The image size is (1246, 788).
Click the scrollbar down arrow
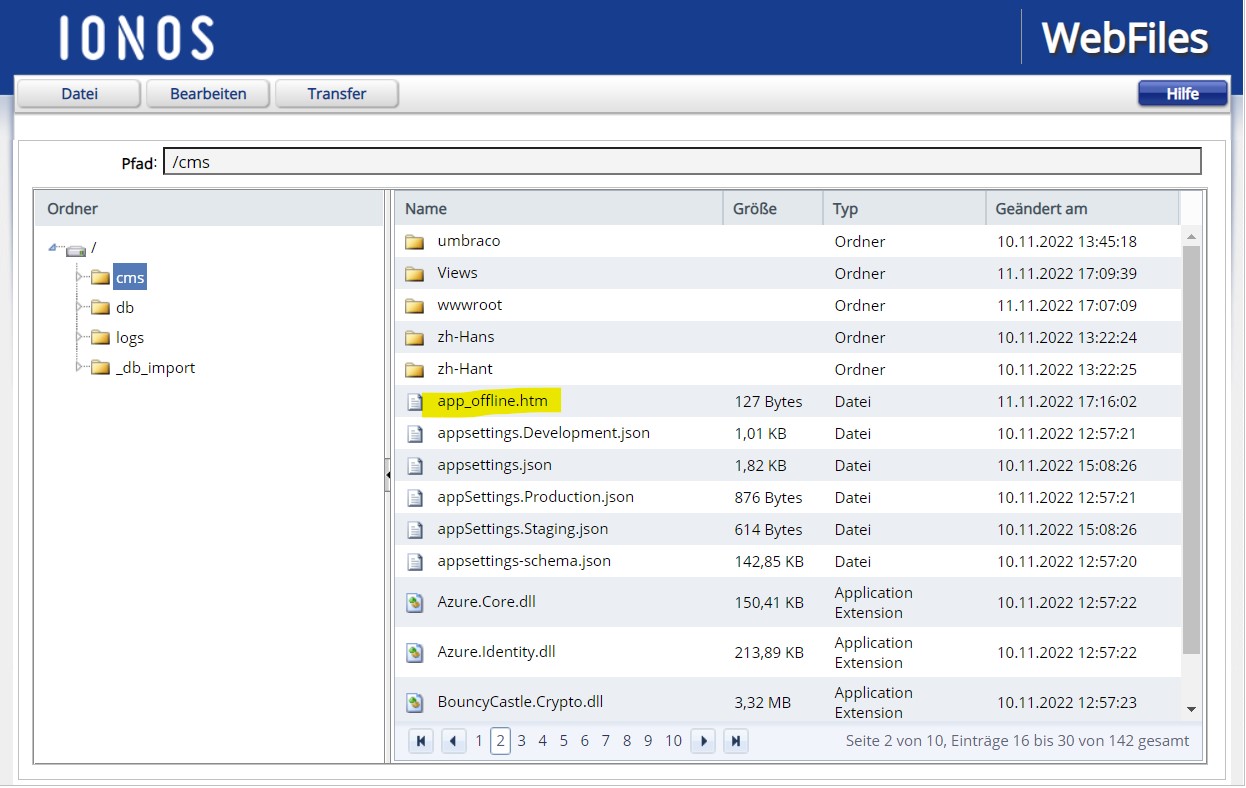click(1191, 708)
